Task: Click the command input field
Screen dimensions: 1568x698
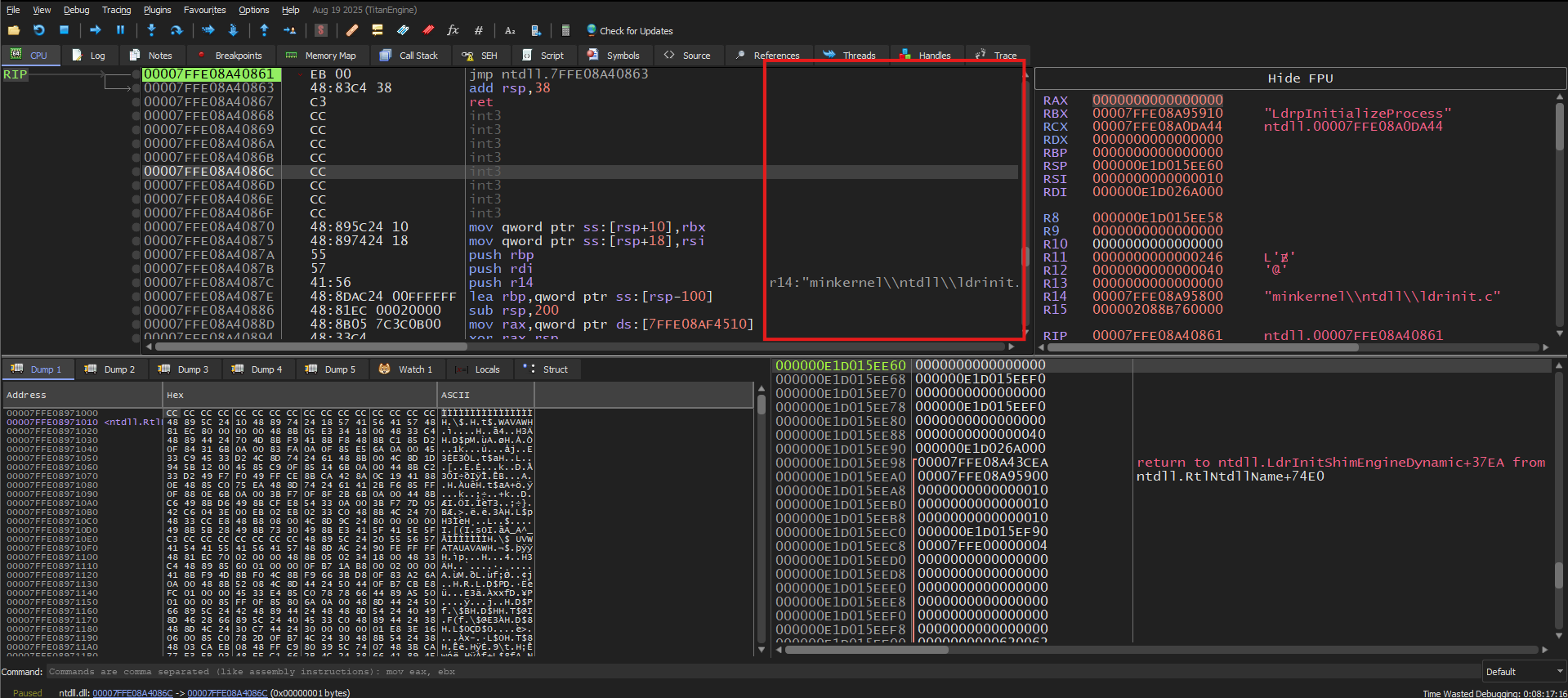Action: 762,672
